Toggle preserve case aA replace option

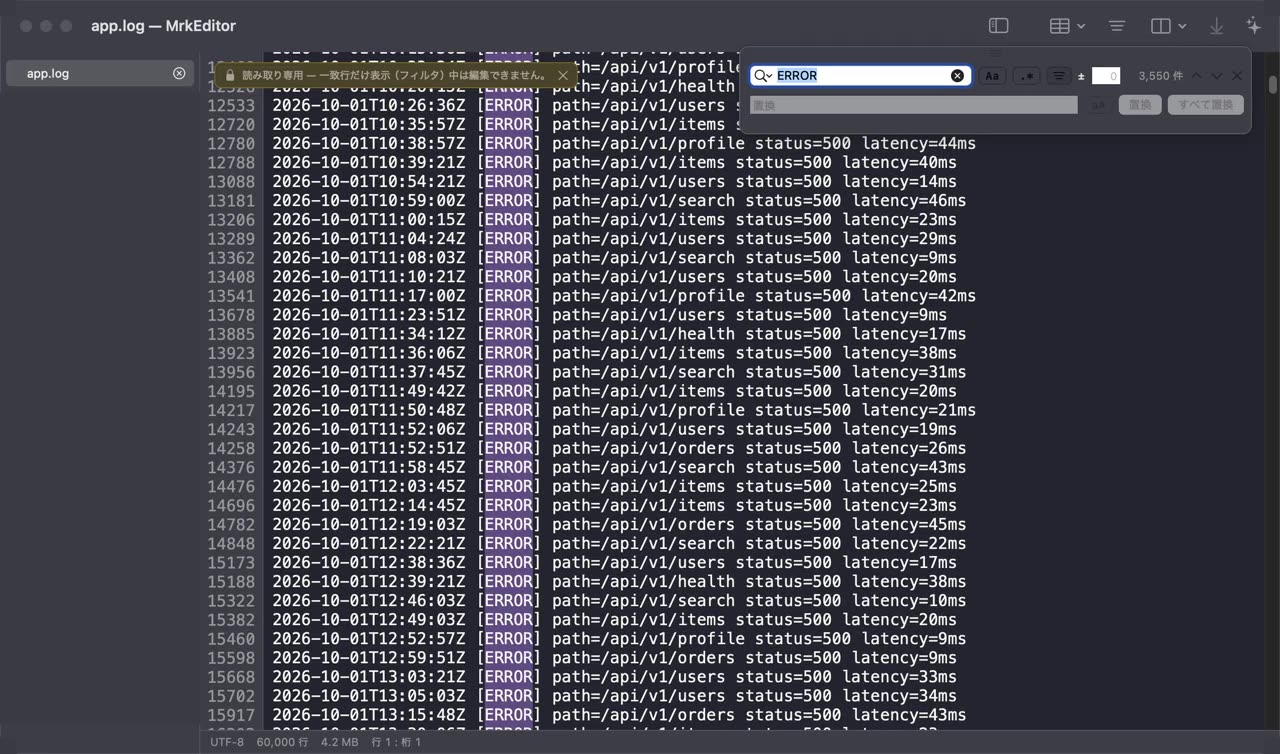coord(1099,105)
